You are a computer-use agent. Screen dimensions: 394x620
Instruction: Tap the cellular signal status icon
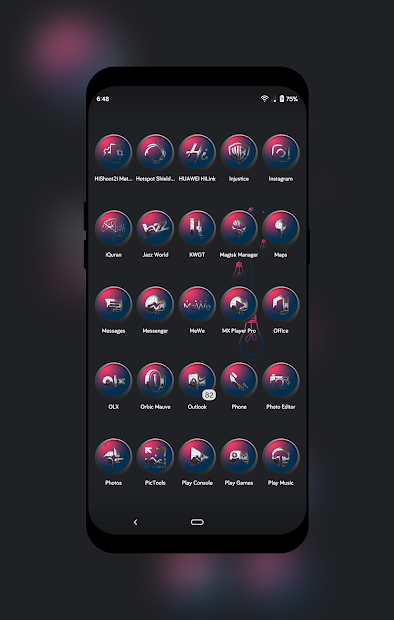pos(273,99)
